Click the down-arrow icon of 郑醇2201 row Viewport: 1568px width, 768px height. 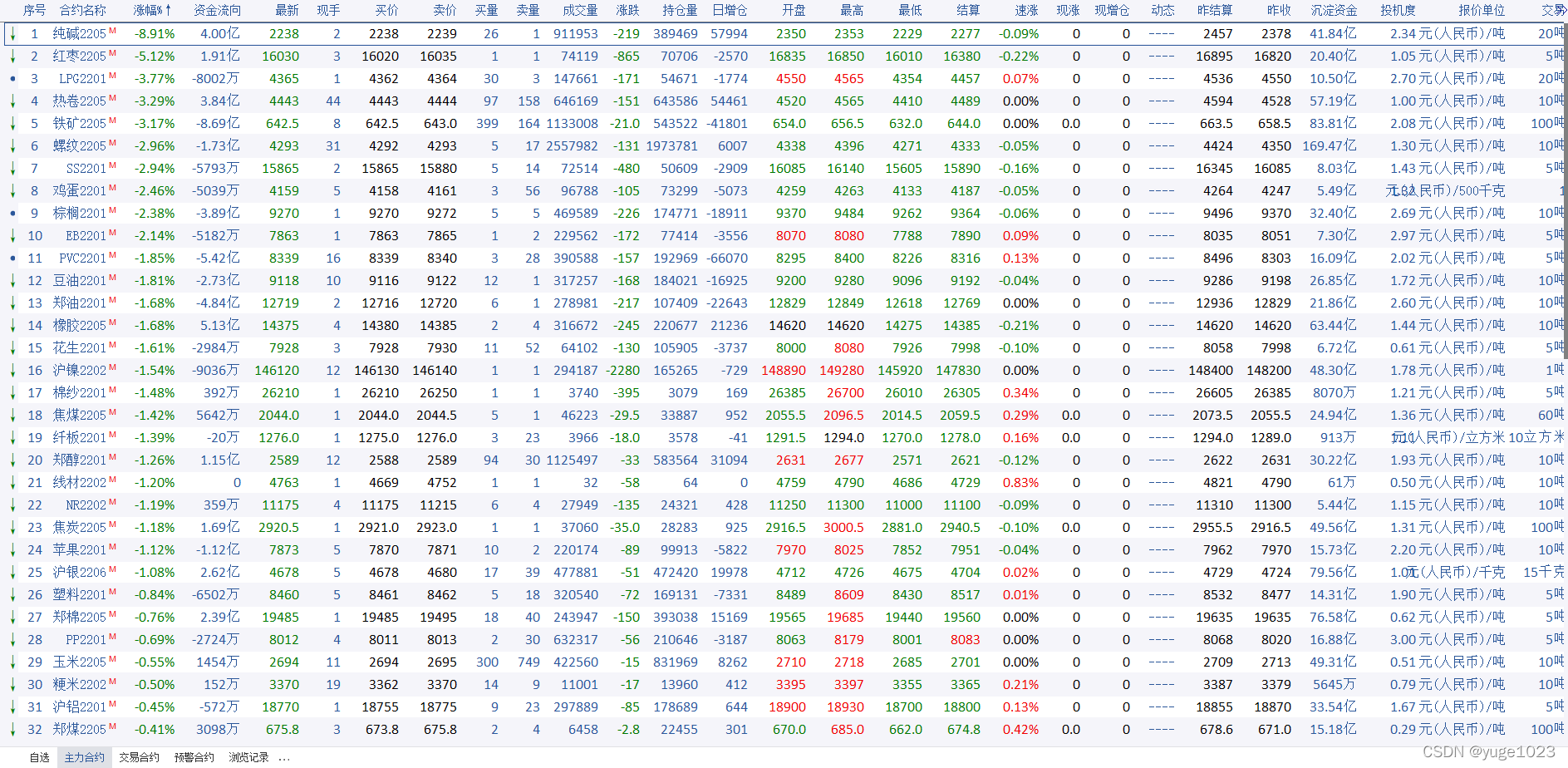(x=12, y=460)
